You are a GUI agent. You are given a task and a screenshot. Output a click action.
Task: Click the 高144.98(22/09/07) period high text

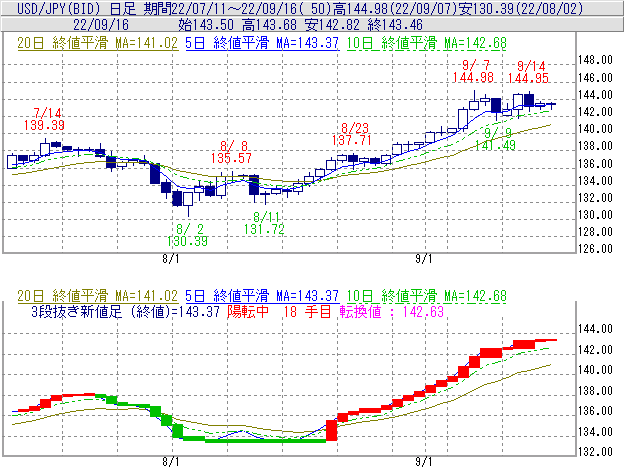[x=395, y=8]
